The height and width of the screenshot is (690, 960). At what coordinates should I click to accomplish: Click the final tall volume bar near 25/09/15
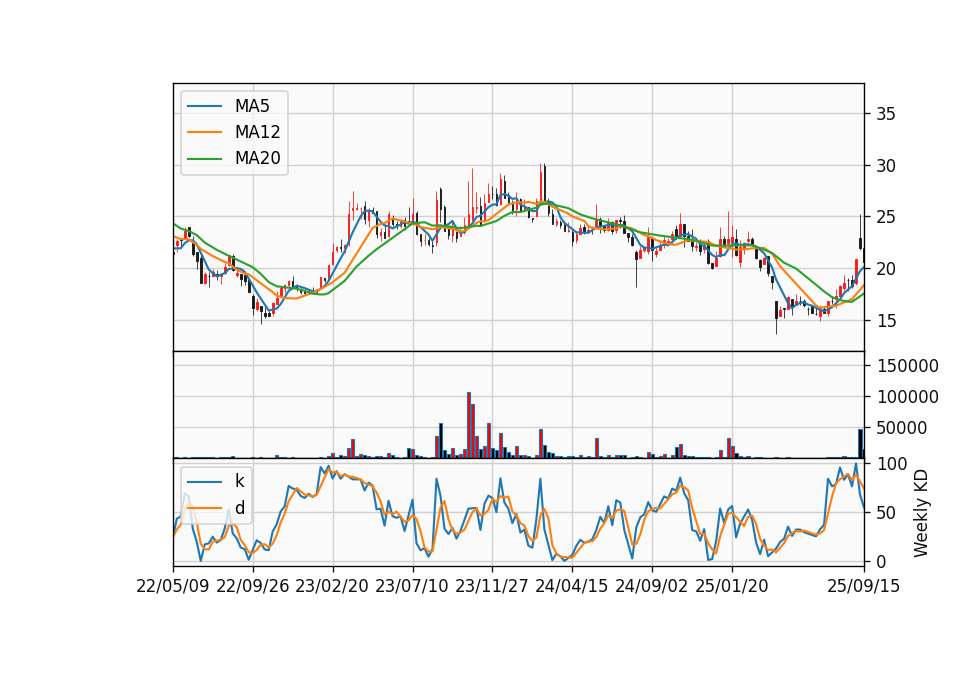click(860, 444)
